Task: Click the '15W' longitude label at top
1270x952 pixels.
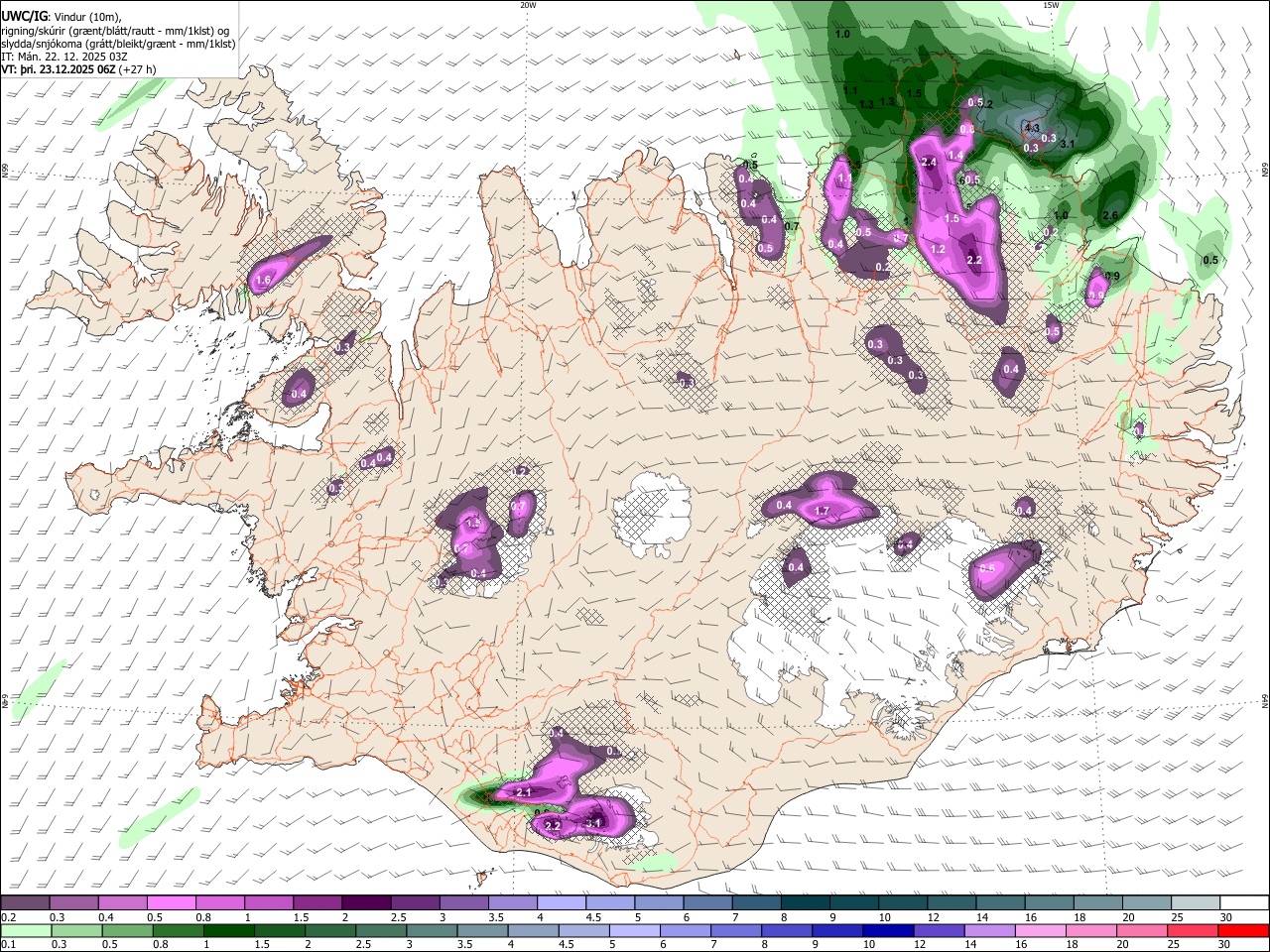Action: 1051,5
